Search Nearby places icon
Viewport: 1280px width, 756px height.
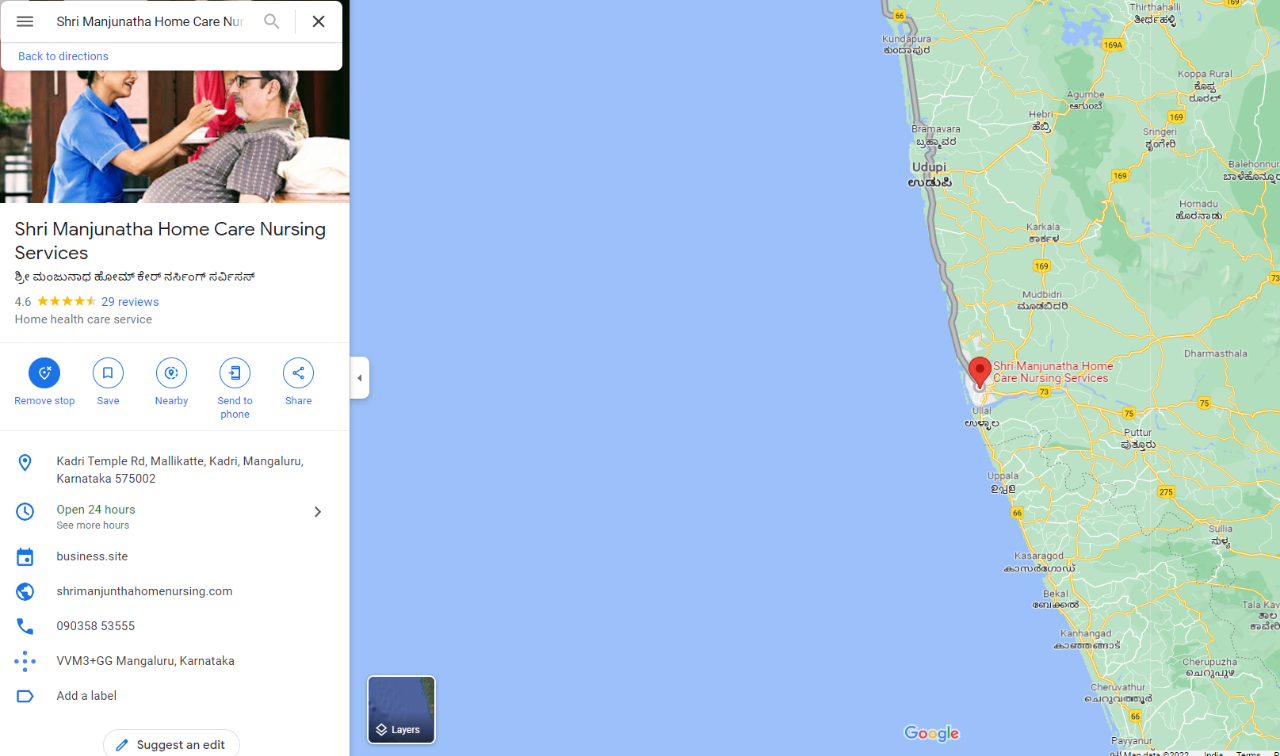click(x=171, y=373)
